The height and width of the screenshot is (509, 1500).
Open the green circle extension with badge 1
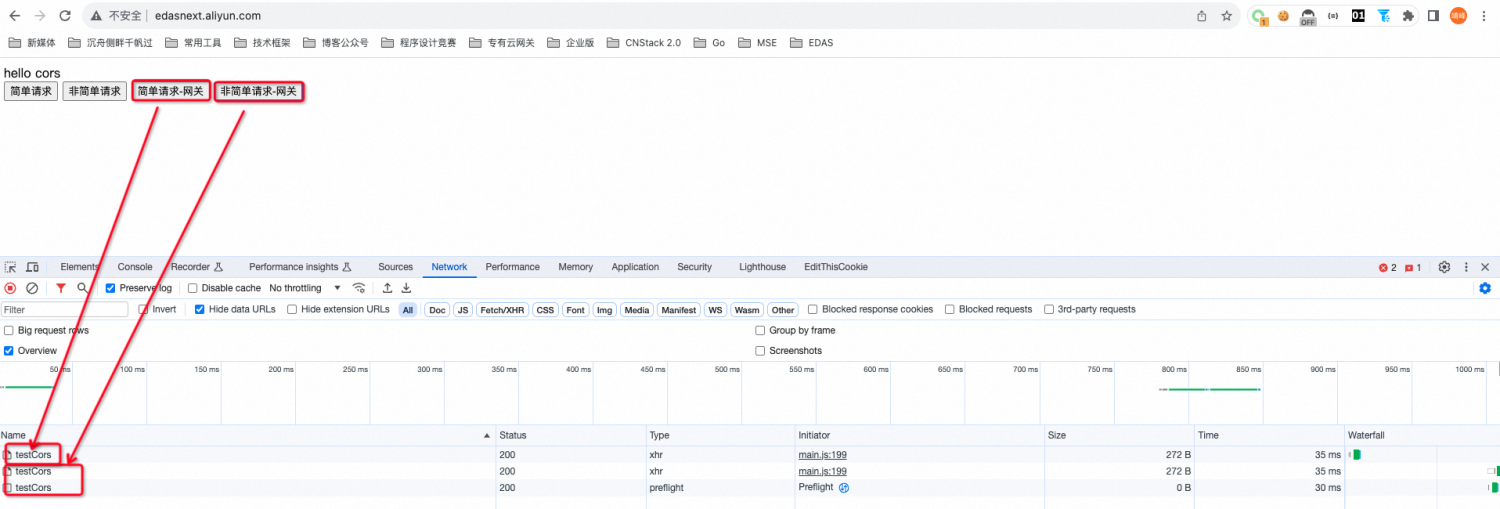click(1259, 16)
